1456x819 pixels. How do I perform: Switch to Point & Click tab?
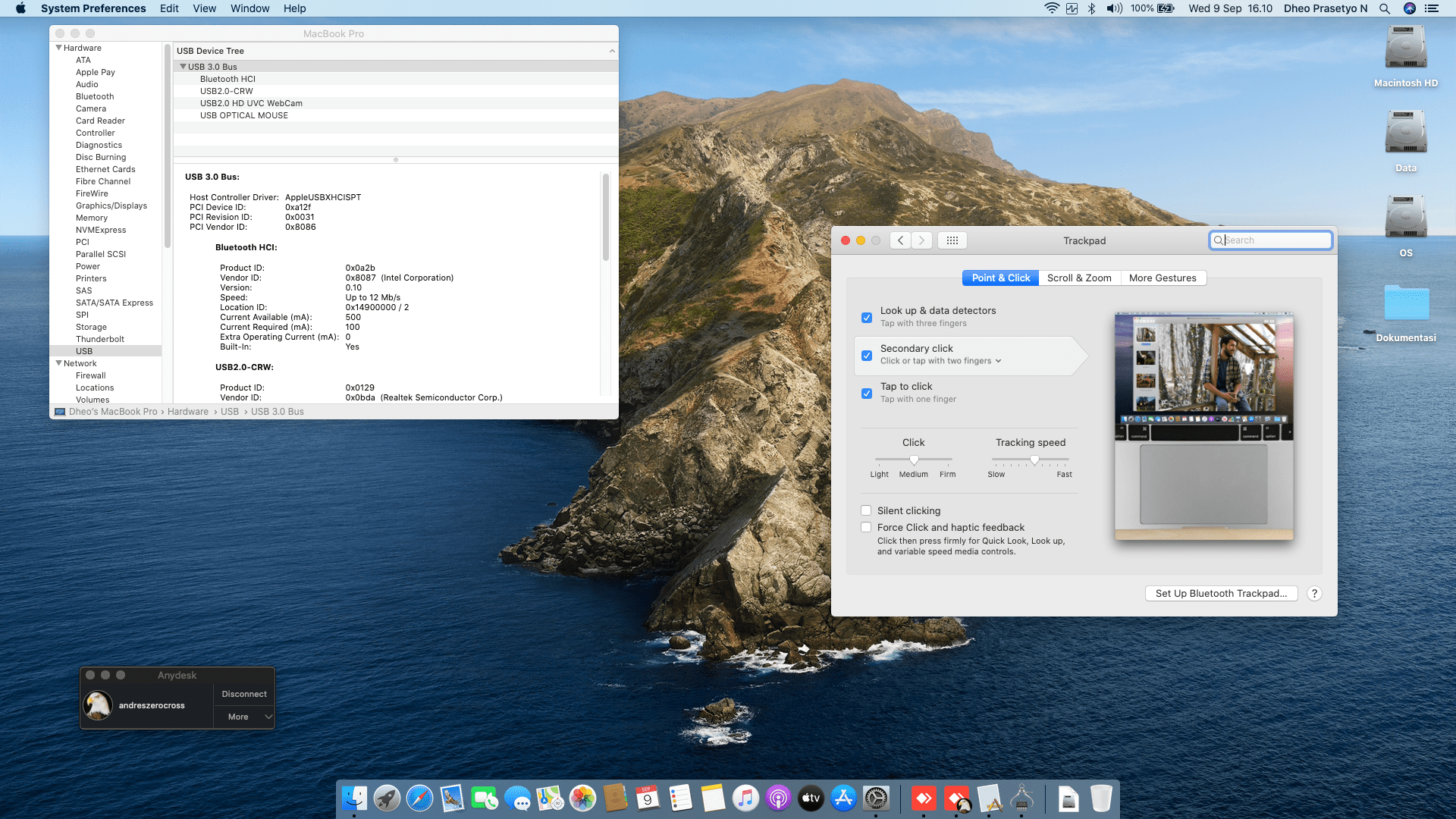(1000, 278)
